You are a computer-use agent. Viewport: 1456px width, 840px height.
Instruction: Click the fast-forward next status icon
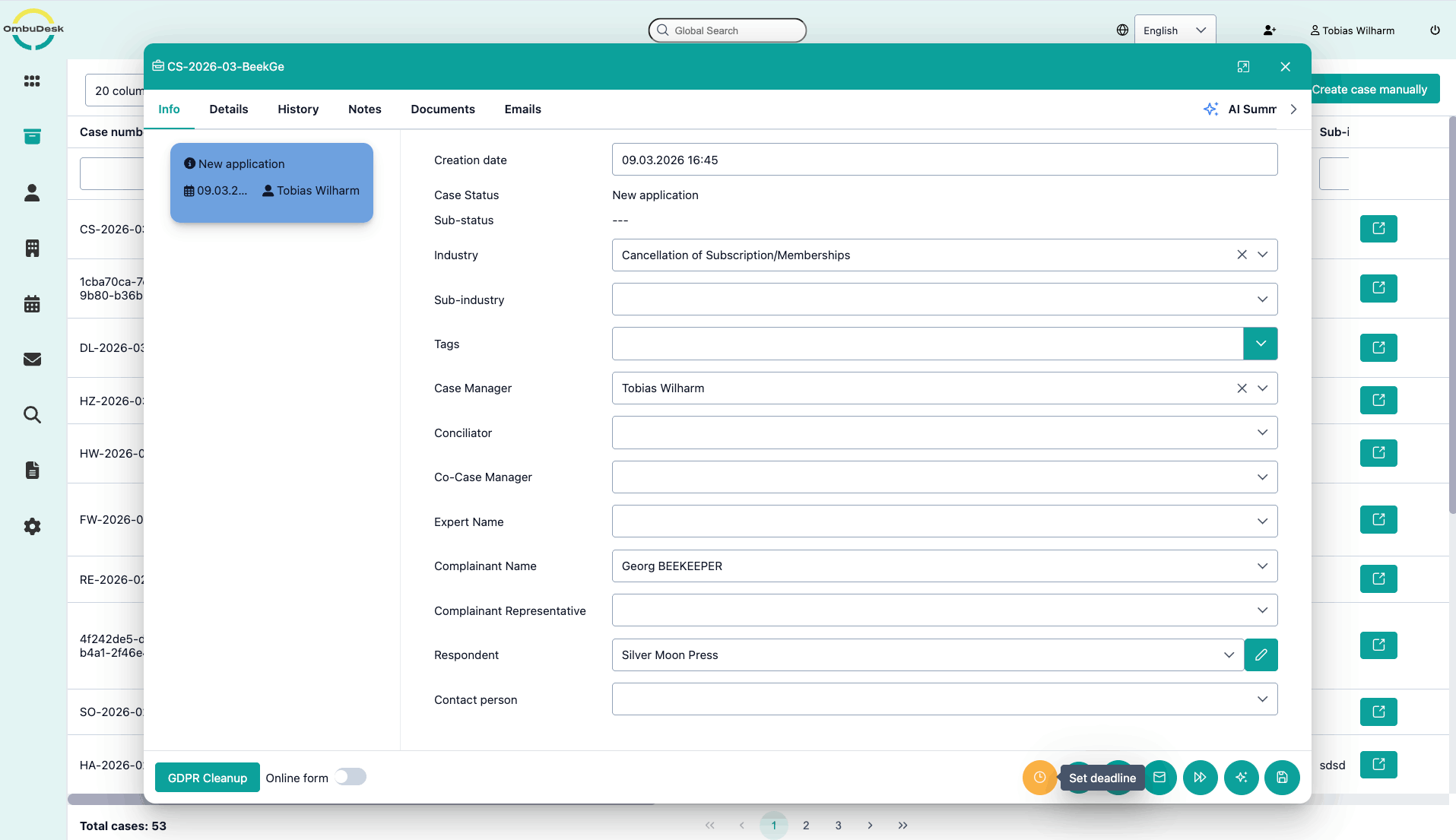[x=1200, y=777]
